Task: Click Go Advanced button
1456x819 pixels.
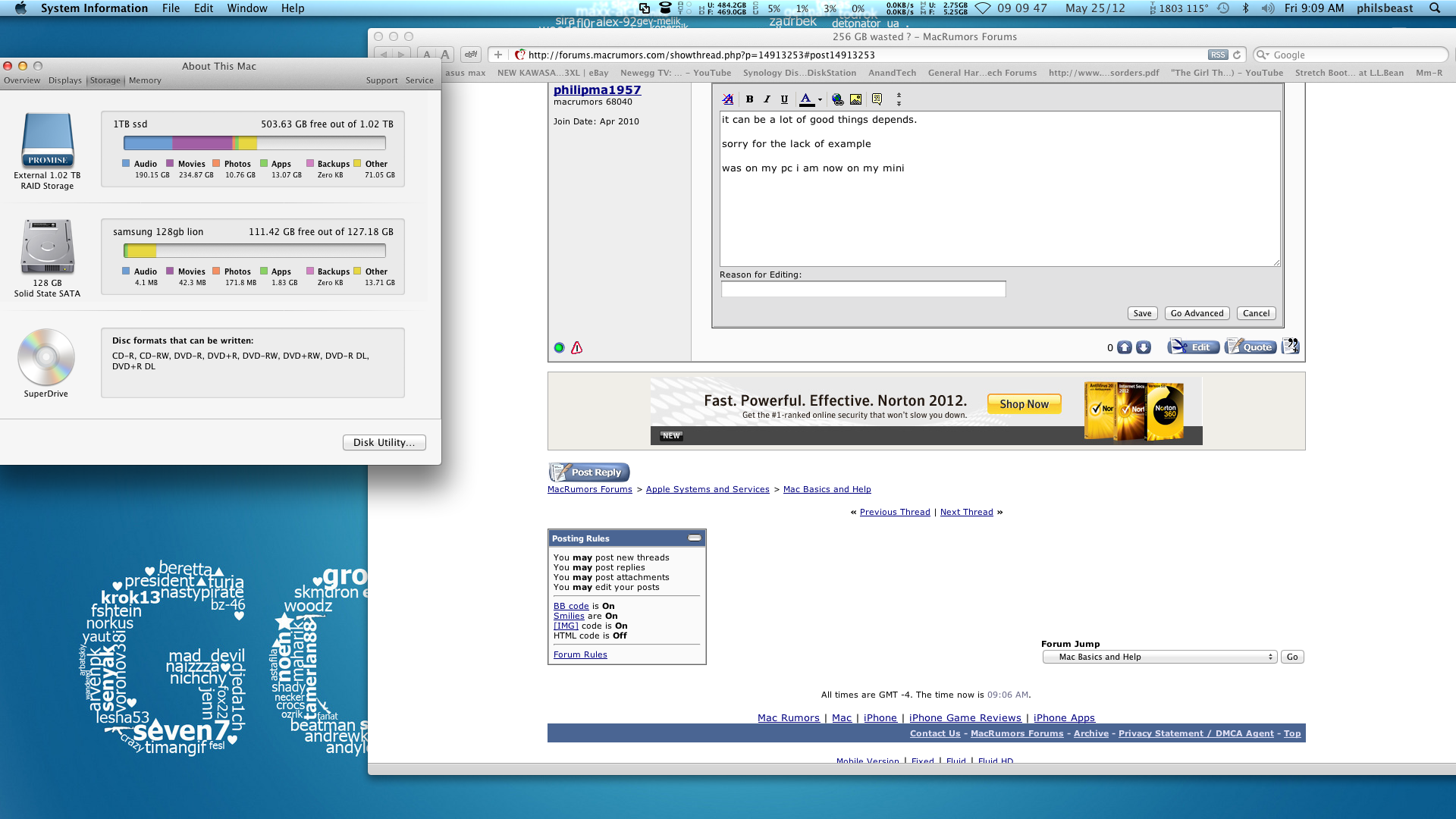Action: point(1197,313)
